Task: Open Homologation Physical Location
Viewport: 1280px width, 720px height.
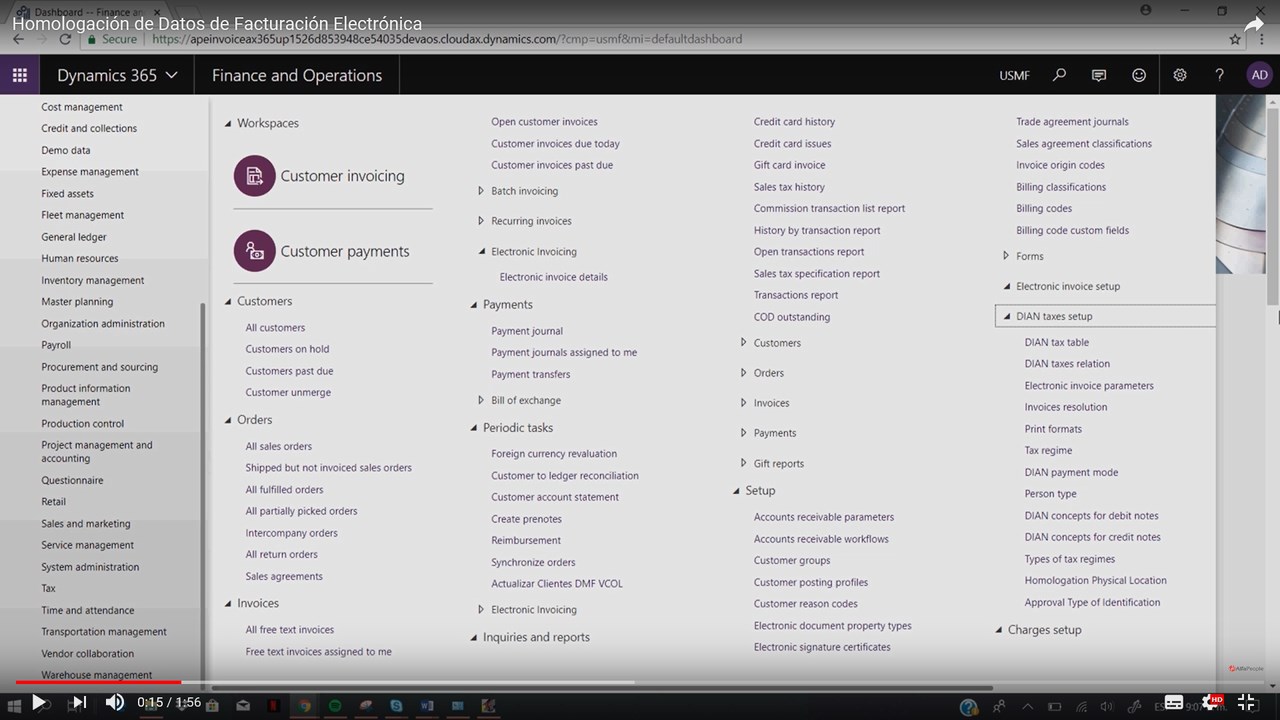Action: click(x=1096, y=580)
